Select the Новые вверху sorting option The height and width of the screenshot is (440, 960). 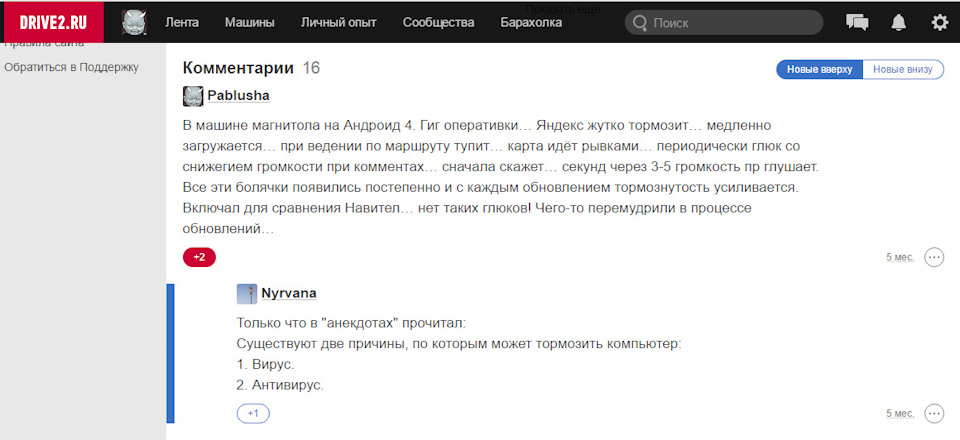click(x=819, y=69)
